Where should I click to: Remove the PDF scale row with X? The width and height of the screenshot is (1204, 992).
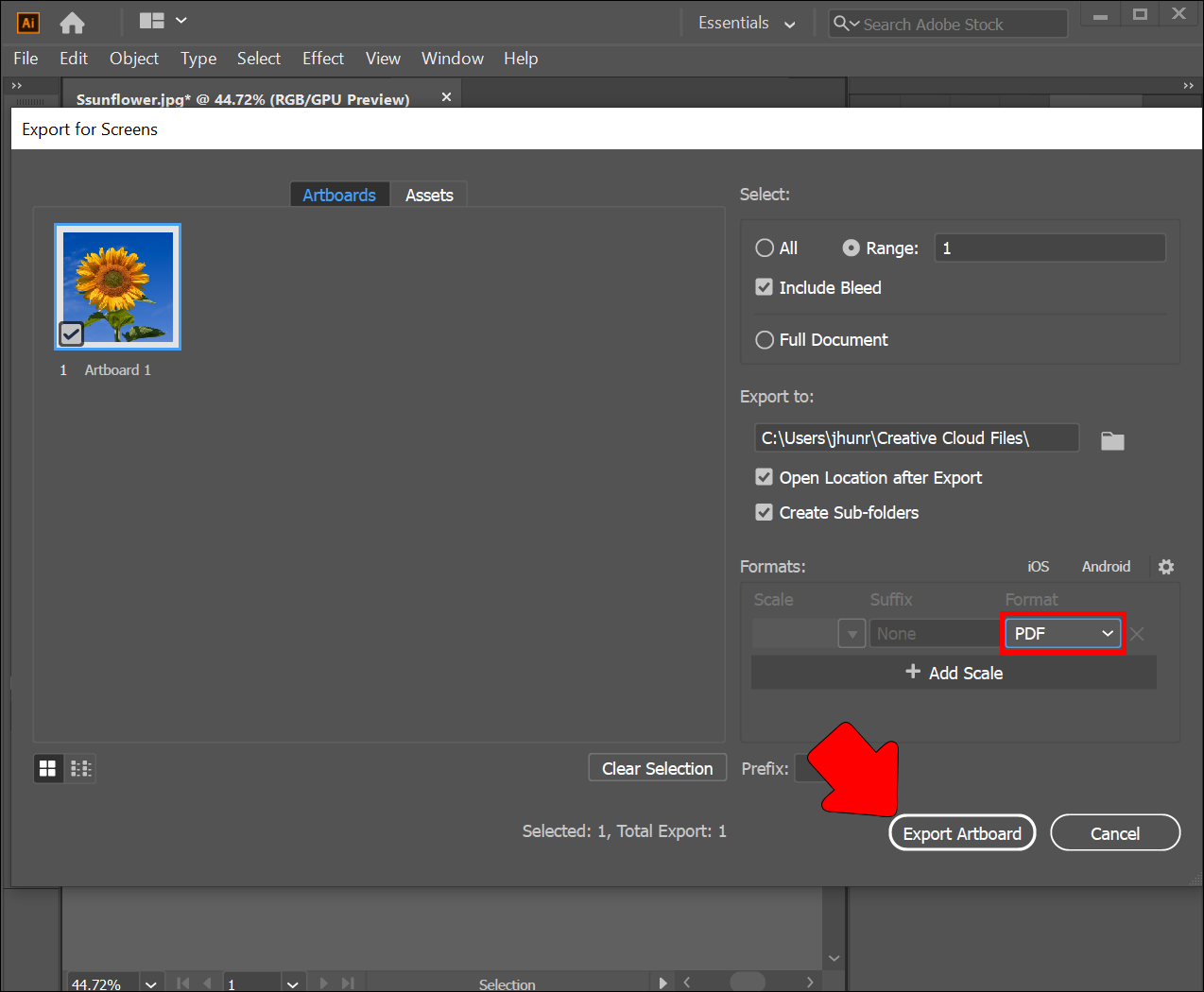pyautogui.click(x=1137, y=634)
